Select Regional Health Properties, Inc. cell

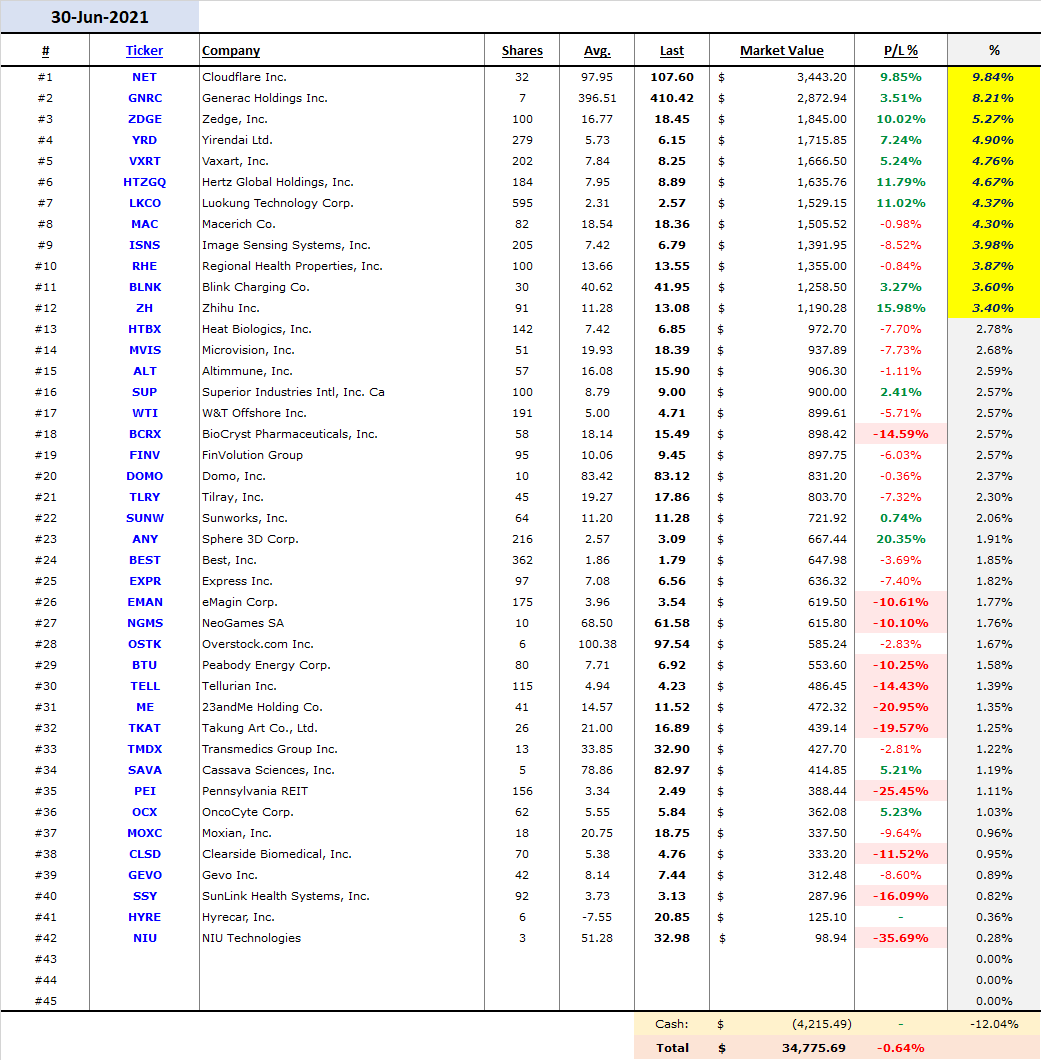342,266
